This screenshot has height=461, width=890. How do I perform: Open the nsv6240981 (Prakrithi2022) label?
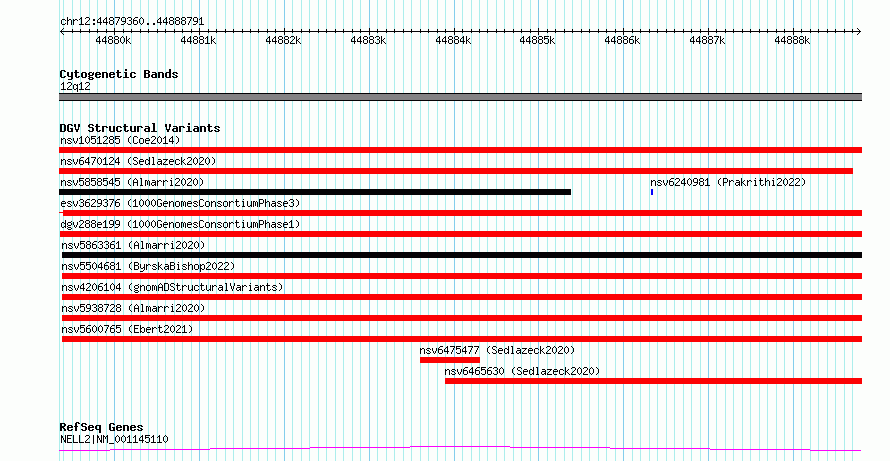(728, 182)
